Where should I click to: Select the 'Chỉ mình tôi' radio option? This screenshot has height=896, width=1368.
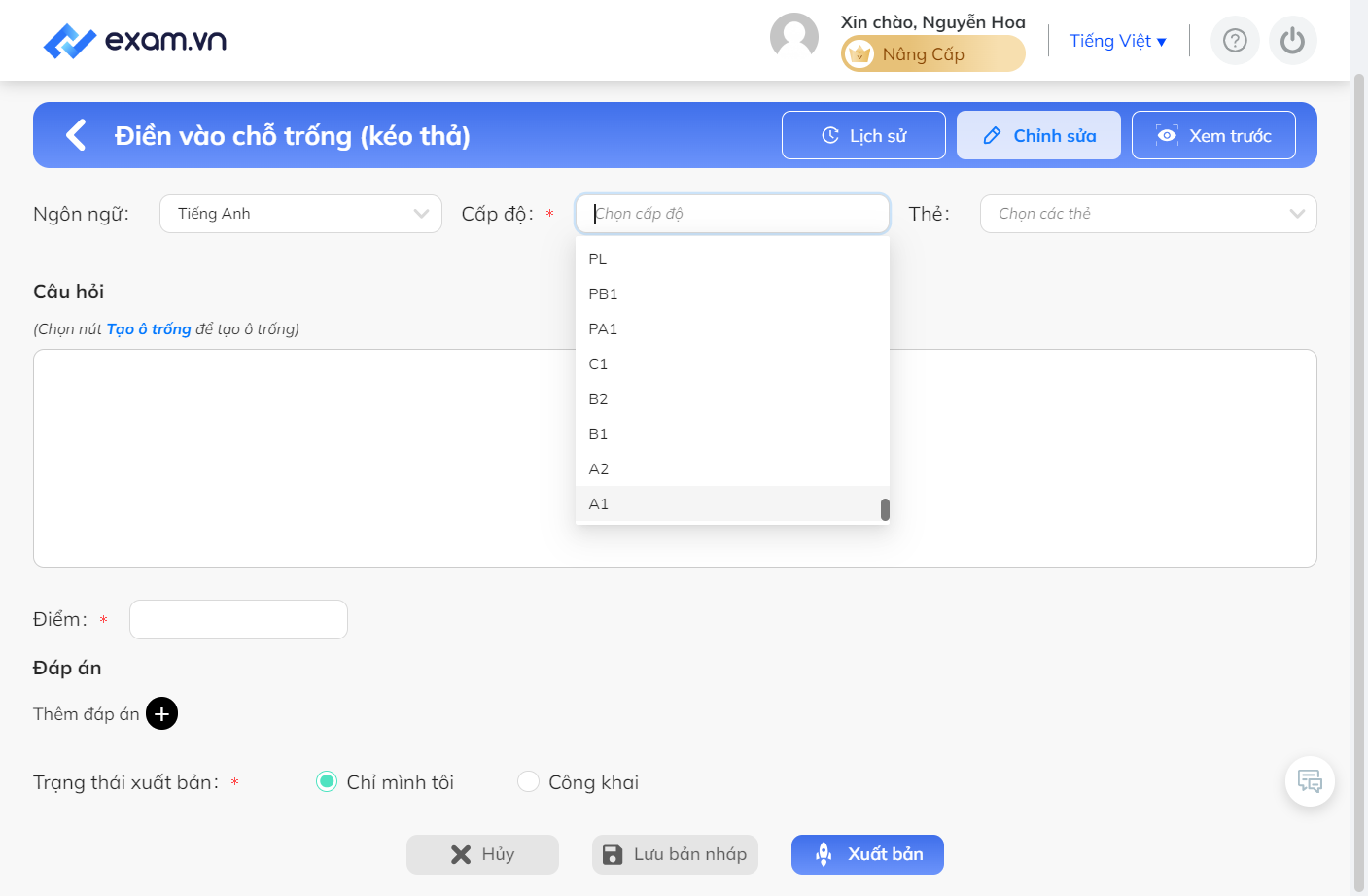pos(327,782)
